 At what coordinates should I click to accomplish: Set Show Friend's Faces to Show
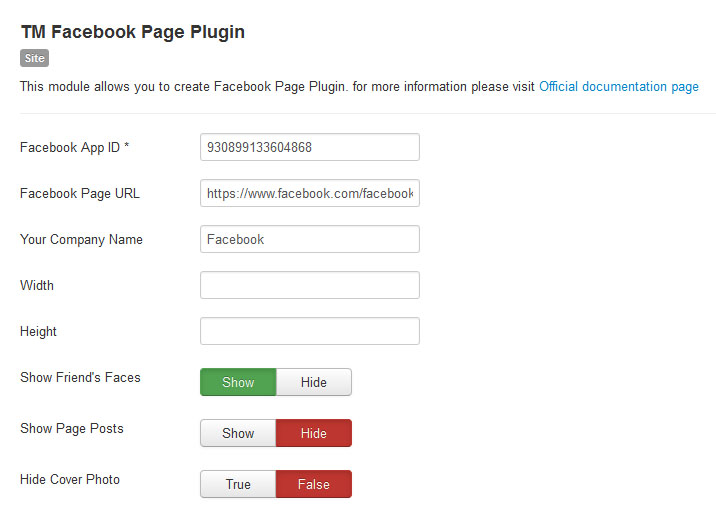[x=238, y=382]
